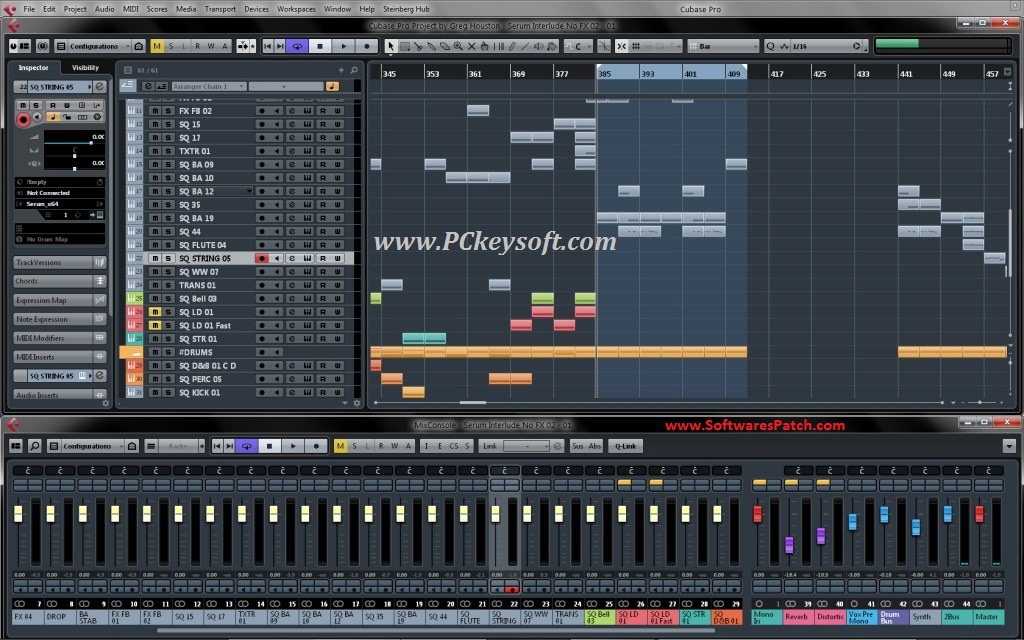Image resolution: width=1024 pixels, height=640 pixels.
Task: Click the Not Connected input routing field
Action: pyautogui.click(x=59, y=193)
